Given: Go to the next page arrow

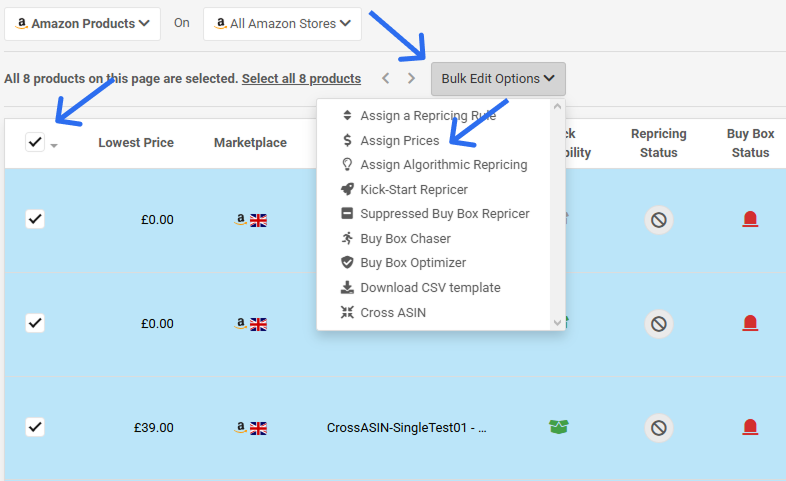Looking at the screenshot, I should click(412, 78).
